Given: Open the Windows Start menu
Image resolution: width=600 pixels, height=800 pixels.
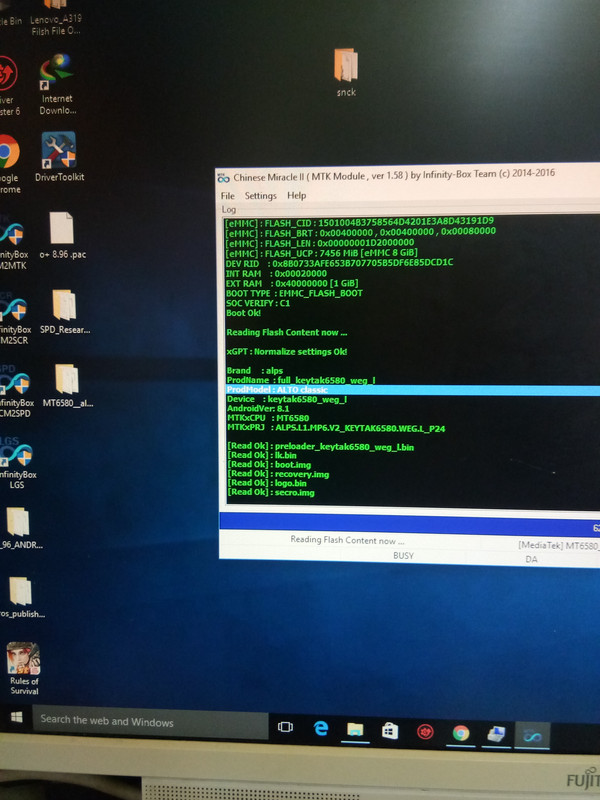Looking at the screenshot, I should [16, 718].
